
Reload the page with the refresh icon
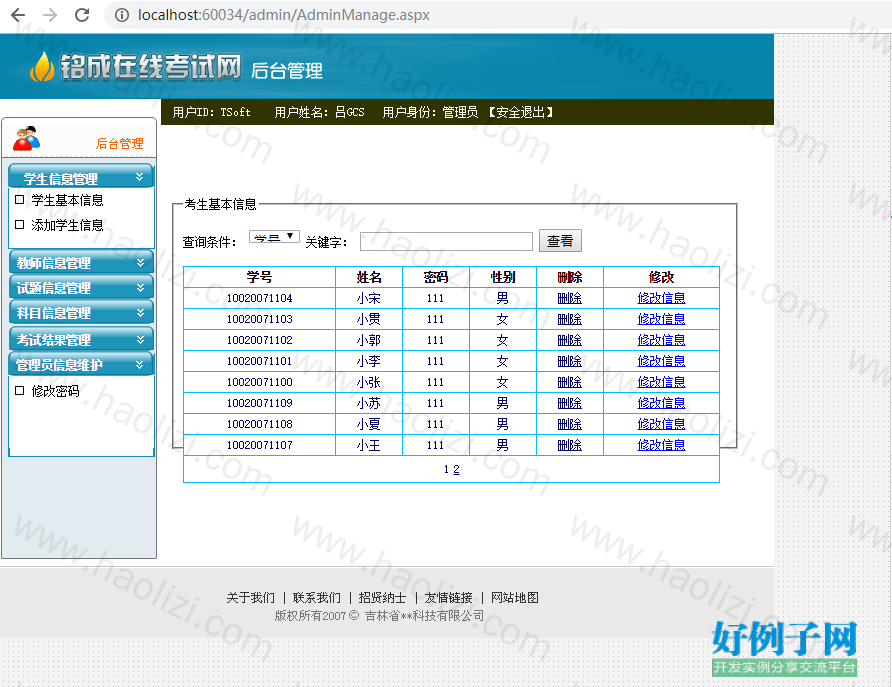pos(82,15)
